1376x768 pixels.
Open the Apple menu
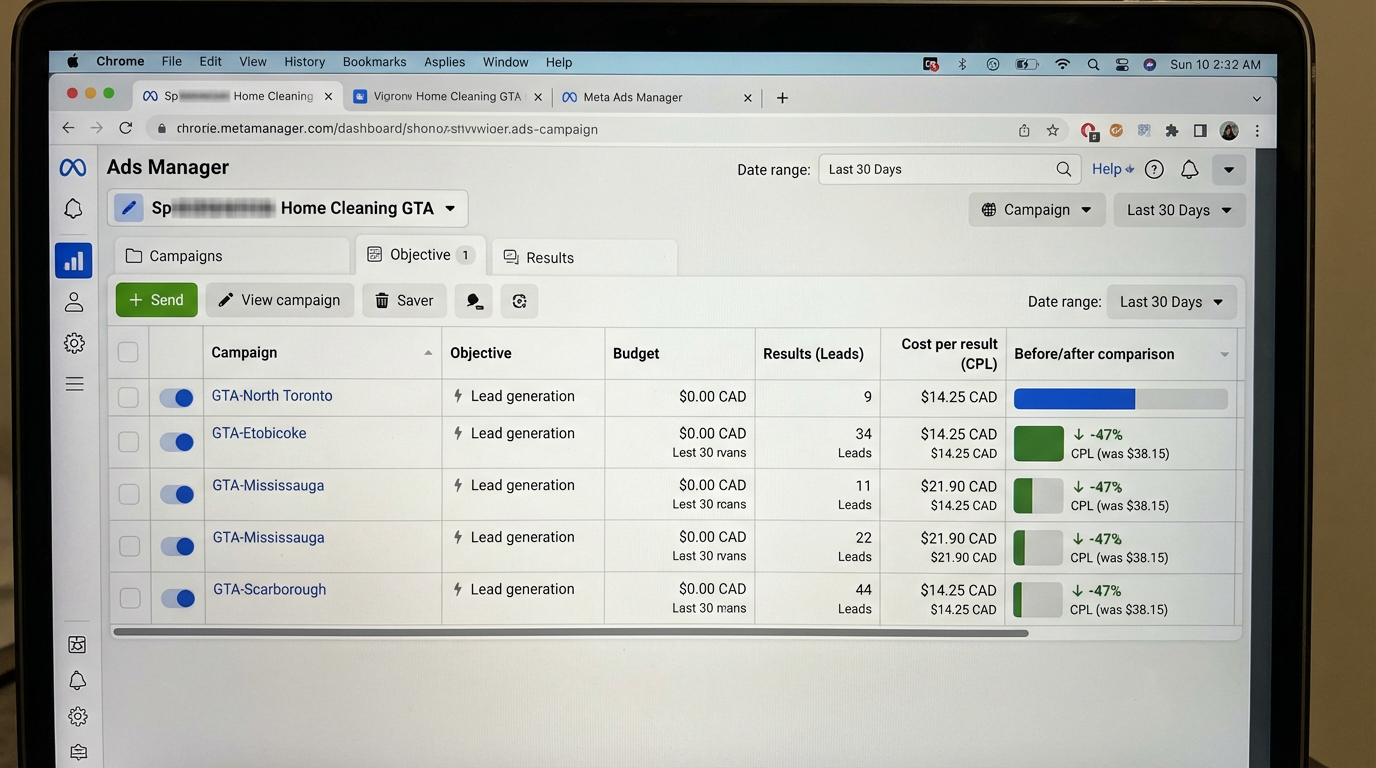click(x=73, y=61)
